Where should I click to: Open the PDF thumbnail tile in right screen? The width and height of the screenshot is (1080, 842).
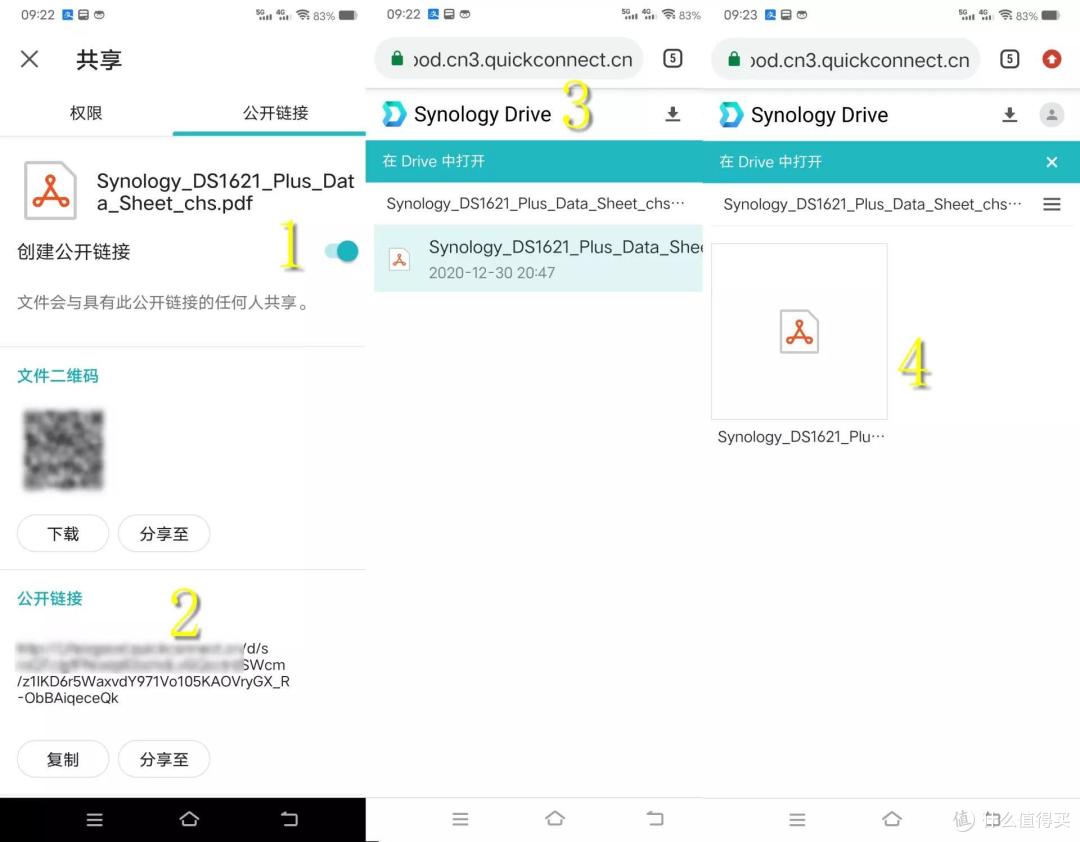799,331
